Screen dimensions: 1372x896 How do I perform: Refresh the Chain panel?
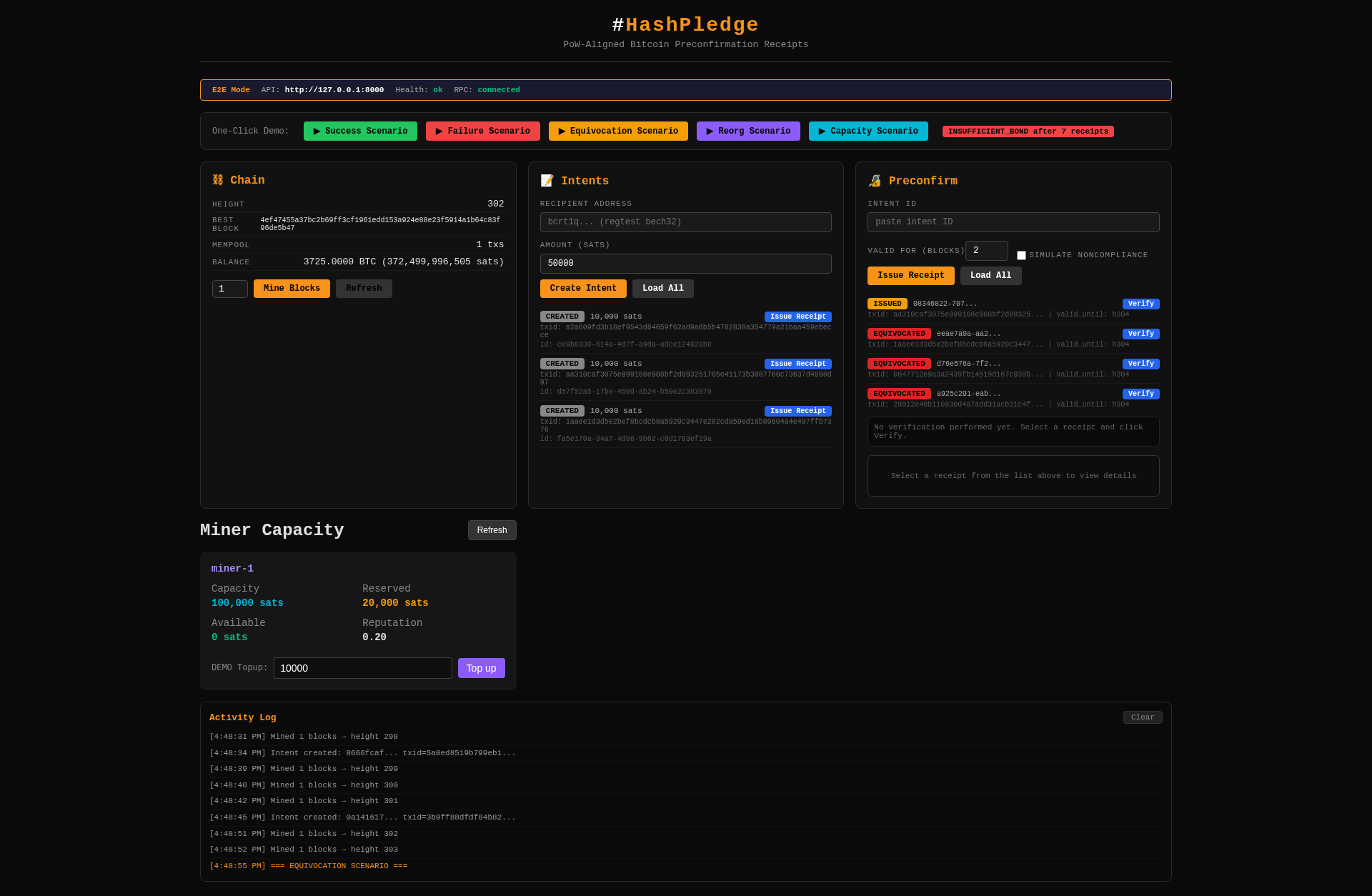pos(364,289)
